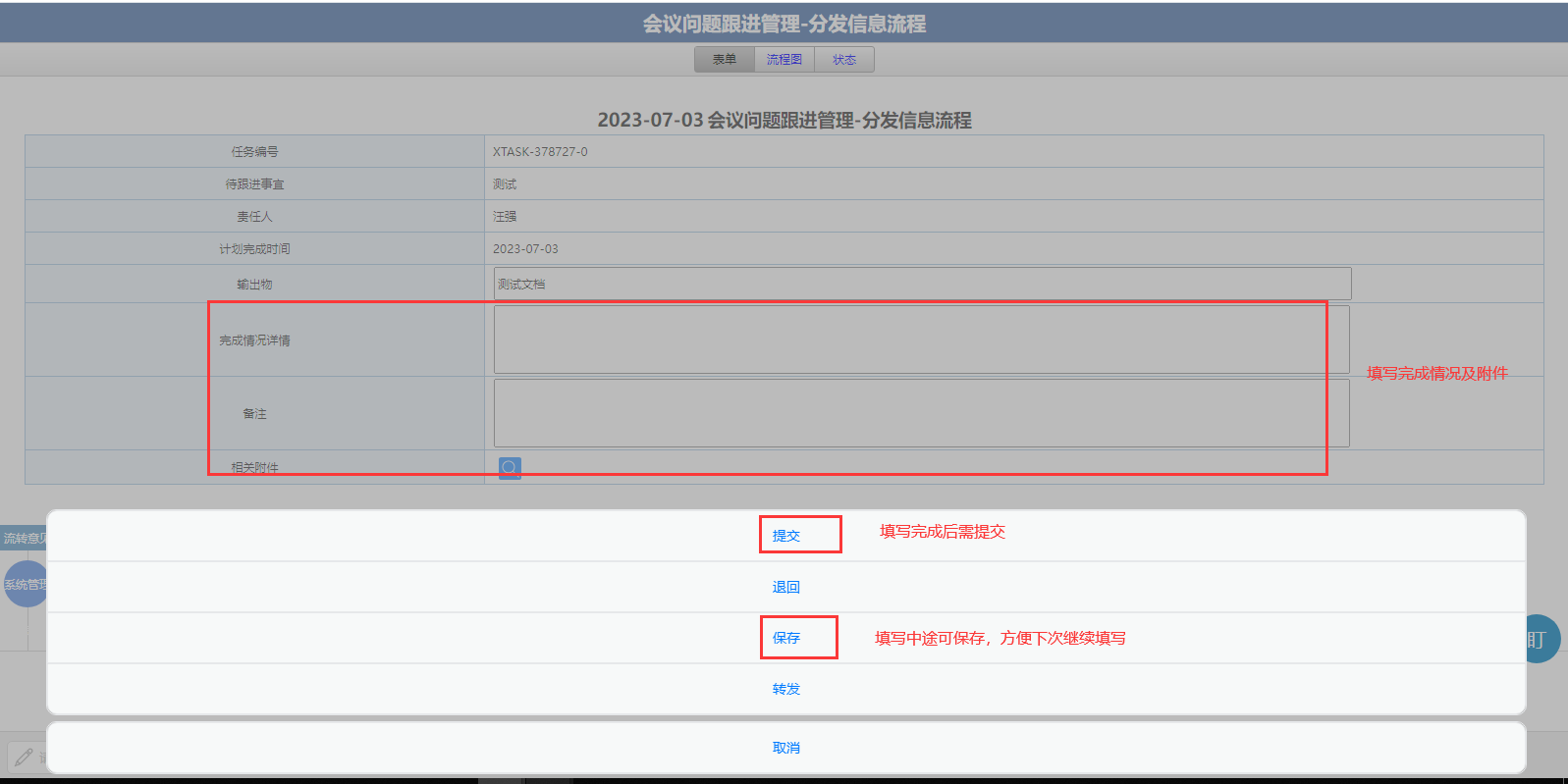Dismiss the action sheet with 取消
This screenshot has width=1568, height=784.
pos(786,748)
